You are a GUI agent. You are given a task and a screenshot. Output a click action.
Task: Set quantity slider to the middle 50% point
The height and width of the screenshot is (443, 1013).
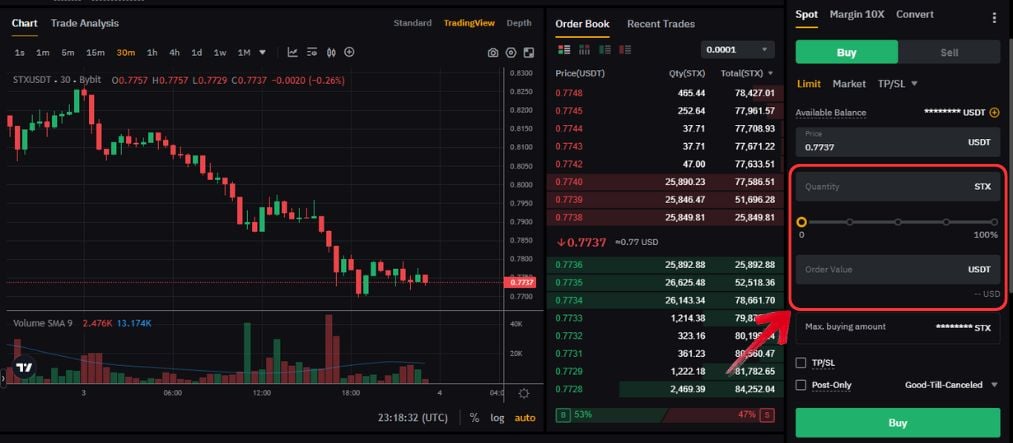click(x=898, y=222)
